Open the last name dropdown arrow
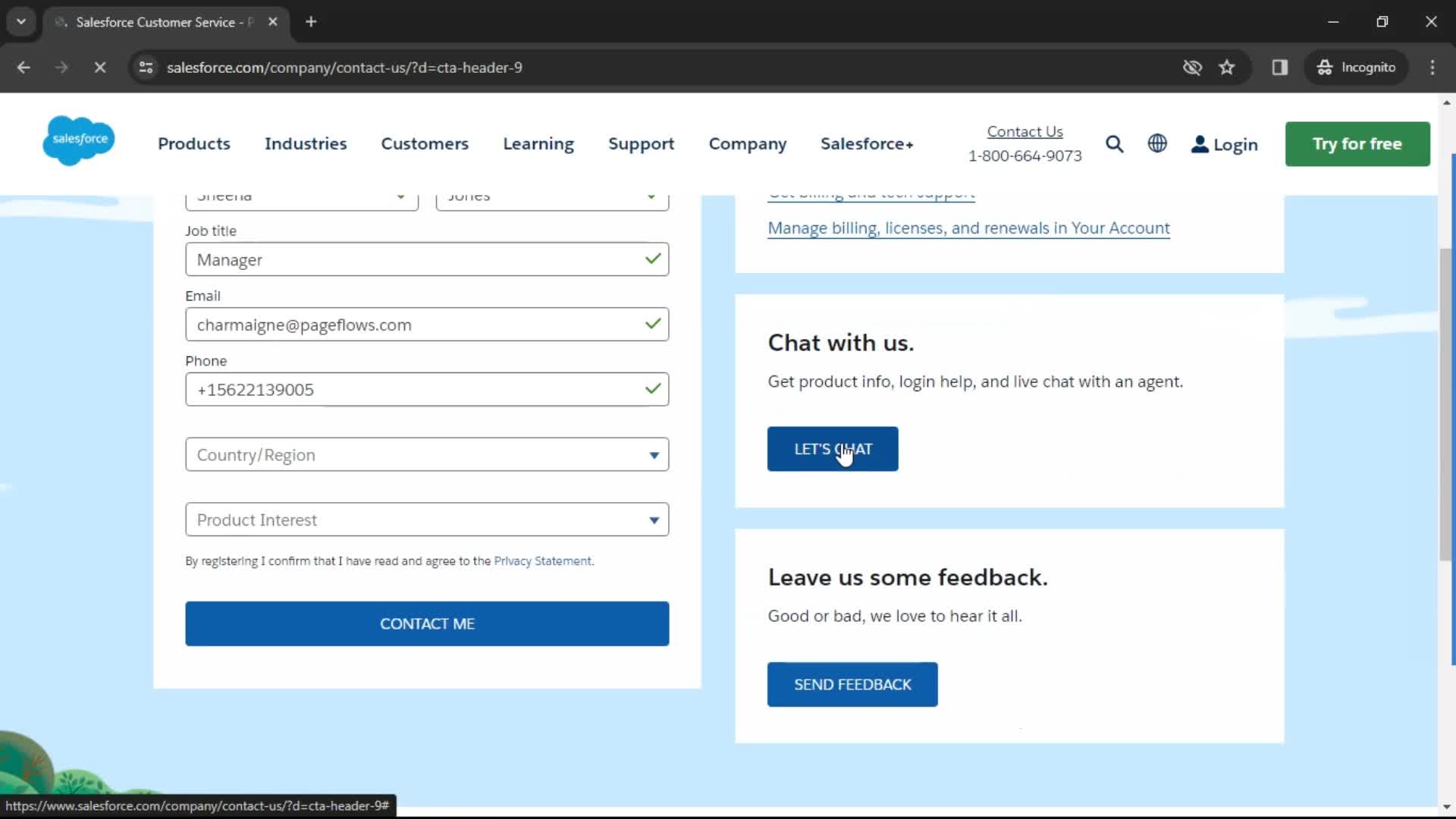Screen dimensions: 1456x819 [x=651, y=196]
